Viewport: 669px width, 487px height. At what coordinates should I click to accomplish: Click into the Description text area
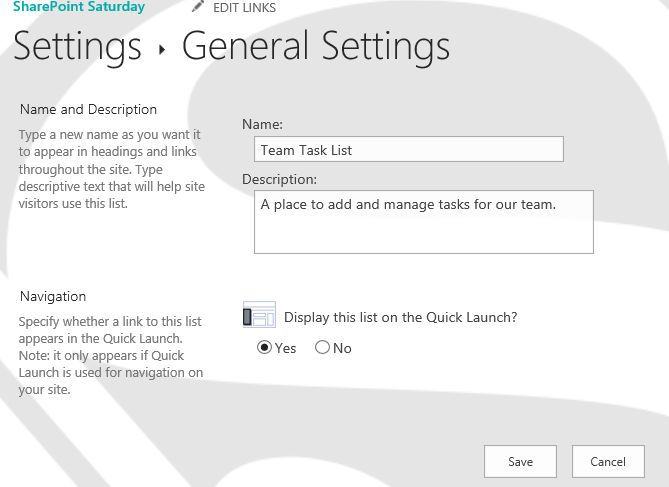point(424,222)
